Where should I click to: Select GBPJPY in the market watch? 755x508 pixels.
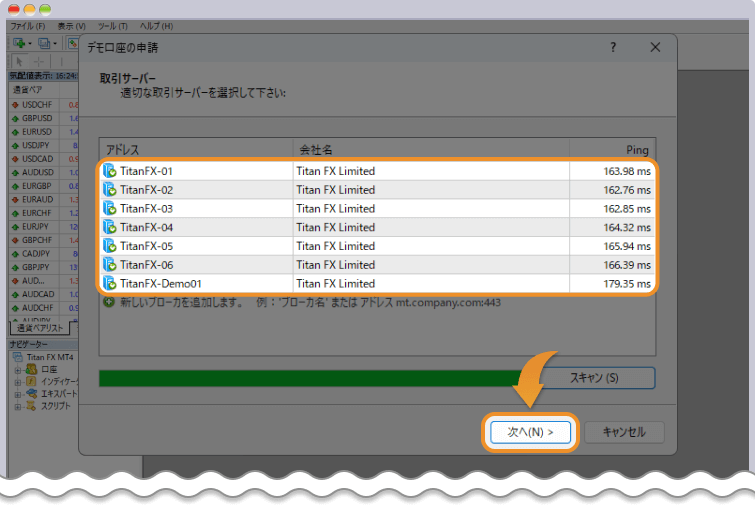point(36,267)
